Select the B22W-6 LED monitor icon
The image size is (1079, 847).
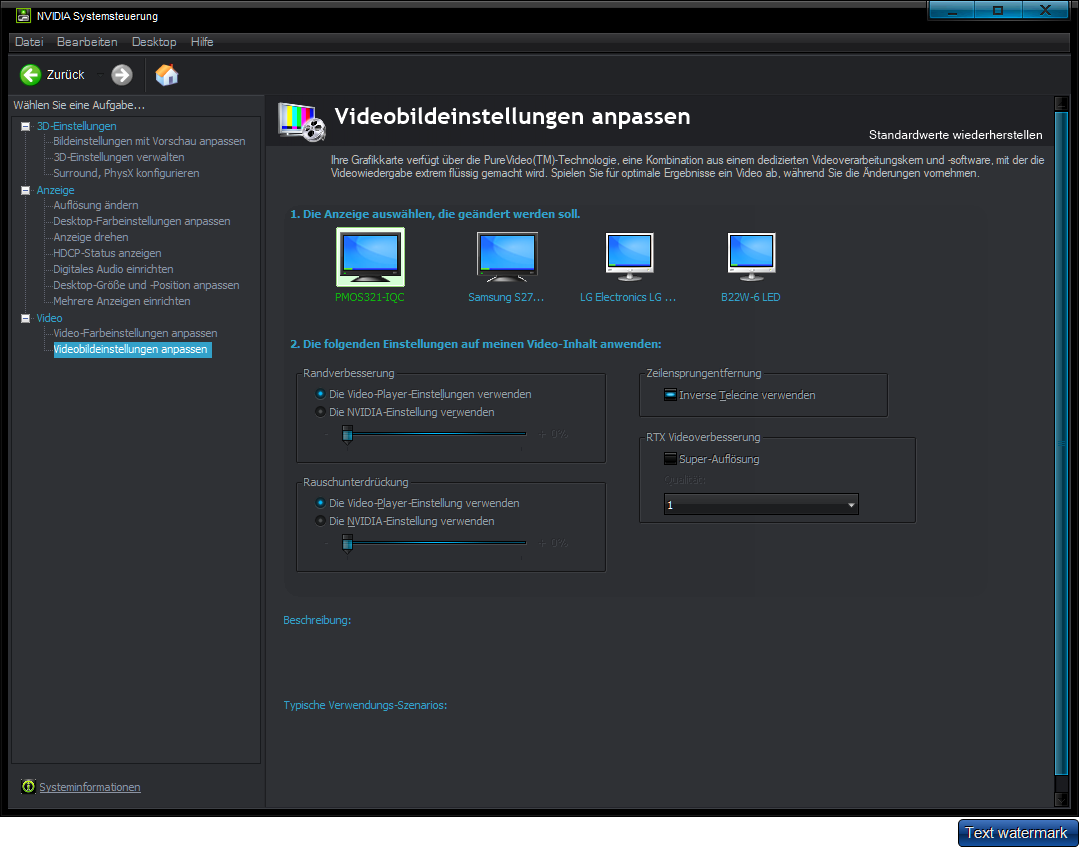(751, 257)
